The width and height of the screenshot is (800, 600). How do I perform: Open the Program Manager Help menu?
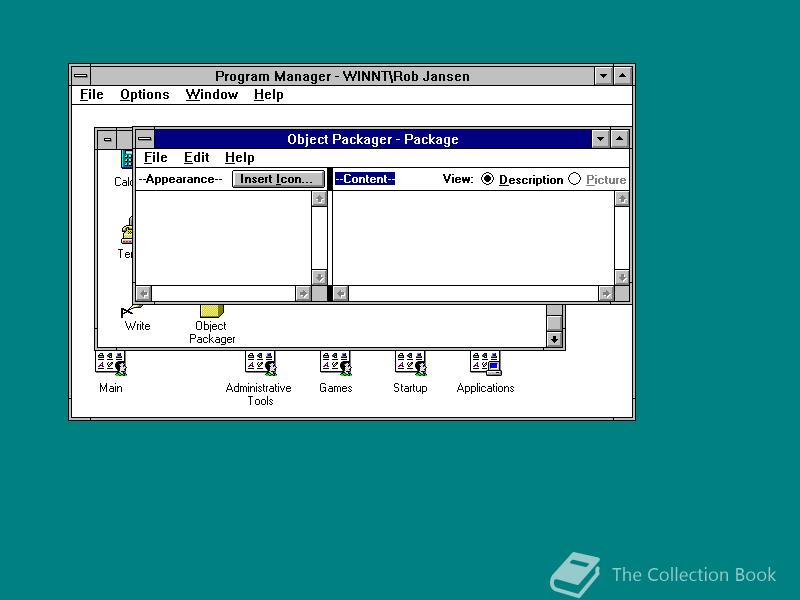click(268, 95)
